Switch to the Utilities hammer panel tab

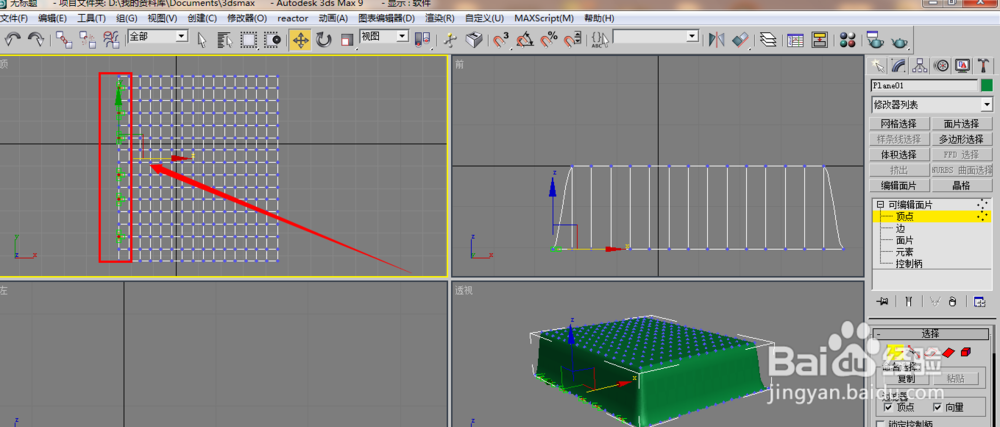983,66
